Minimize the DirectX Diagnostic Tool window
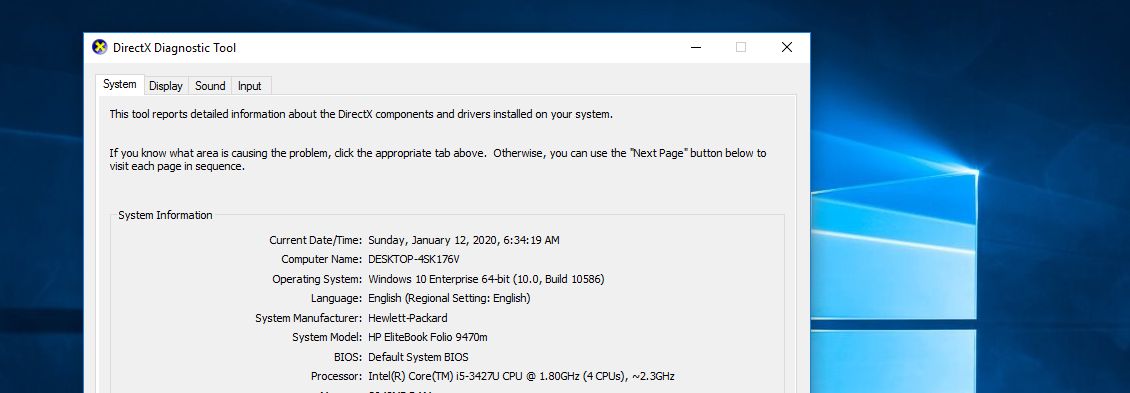This screenshot has height=393, width=1130. [696, 48]
